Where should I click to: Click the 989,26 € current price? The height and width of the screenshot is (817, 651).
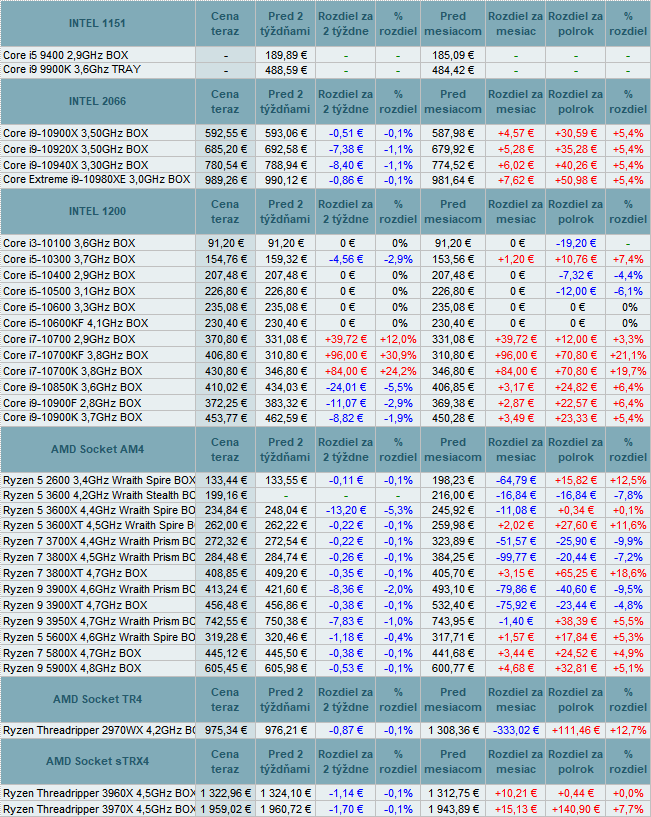[225, 180]
